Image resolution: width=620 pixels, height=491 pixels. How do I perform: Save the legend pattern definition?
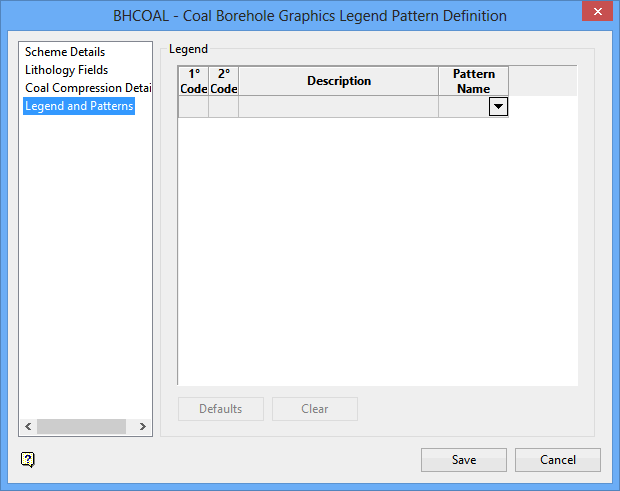pos(464,460)
